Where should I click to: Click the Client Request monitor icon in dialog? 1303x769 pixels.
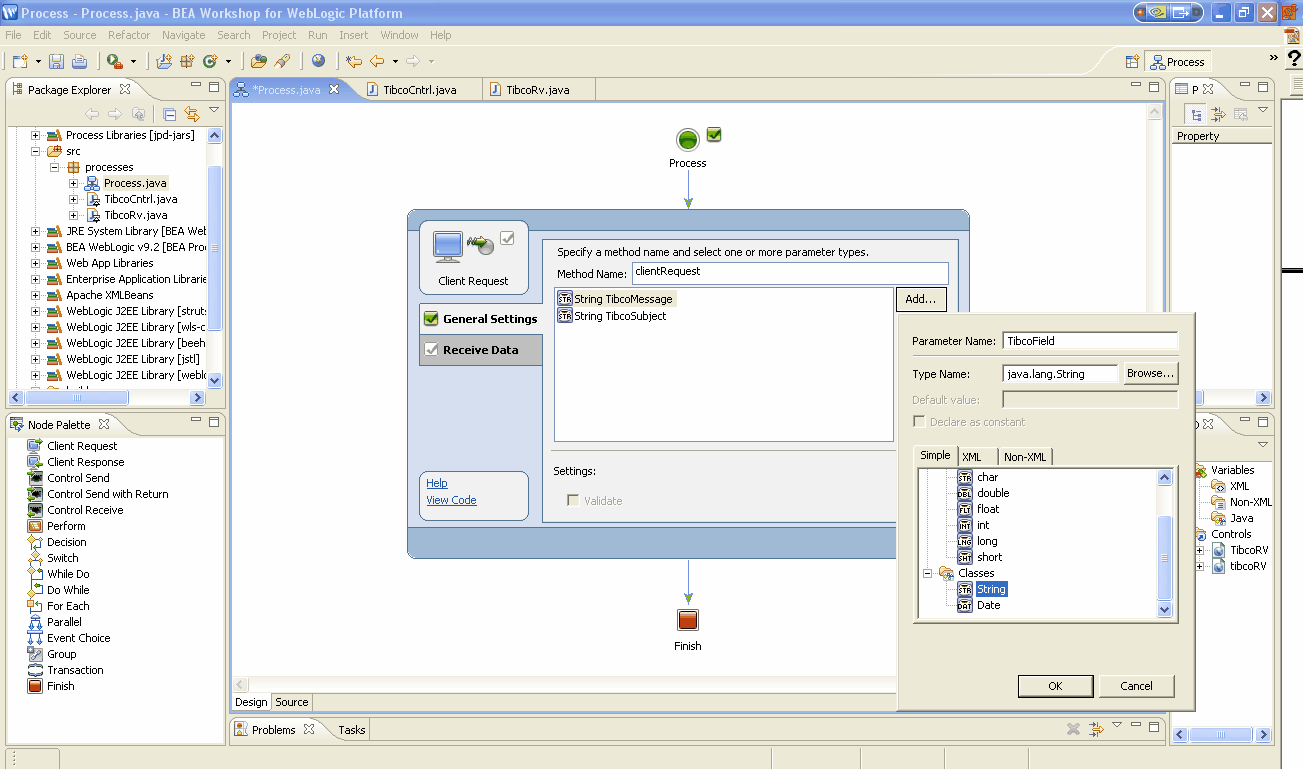click(x=447, y=244)
